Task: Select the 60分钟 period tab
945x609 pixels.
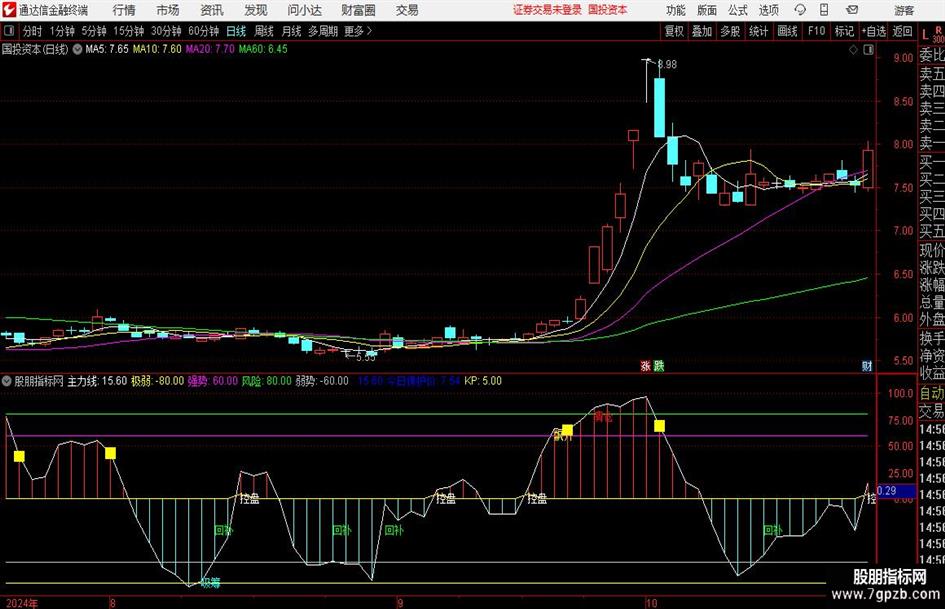Action: (x=203, y=31)
